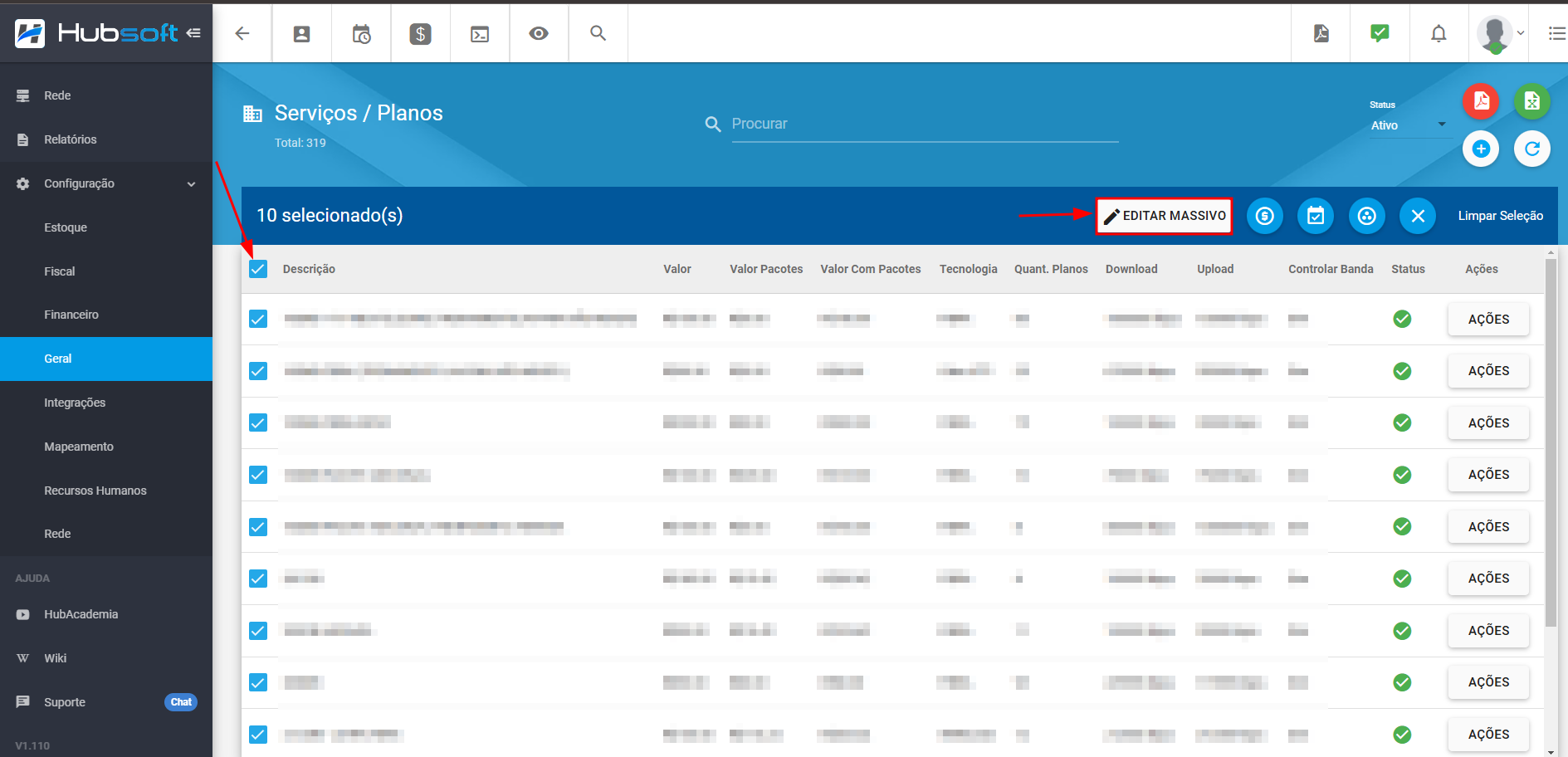
Task: Uncheck the third row's checkbox
Action: (258, 422)
